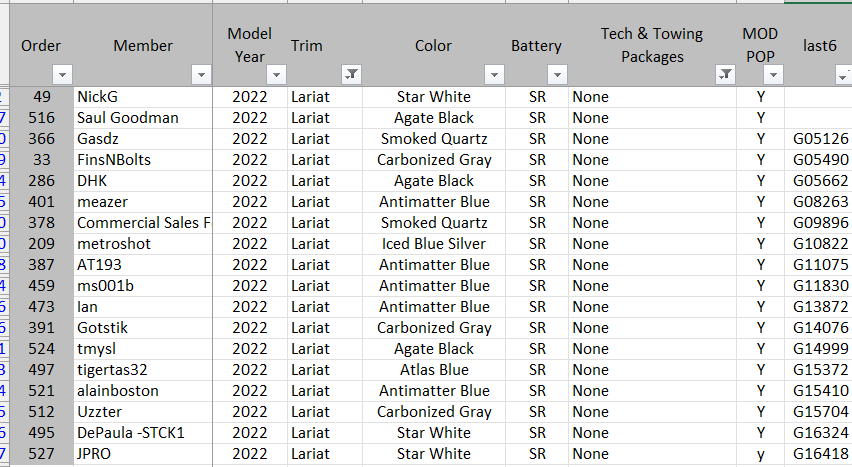
Task: Open the last6 column filter dropdown
Action: tap(844, 74)
